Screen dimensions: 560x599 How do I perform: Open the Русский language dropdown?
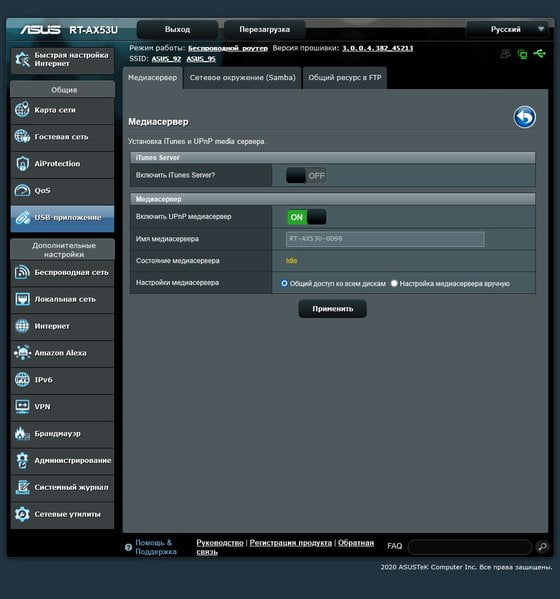coord(507,29)
